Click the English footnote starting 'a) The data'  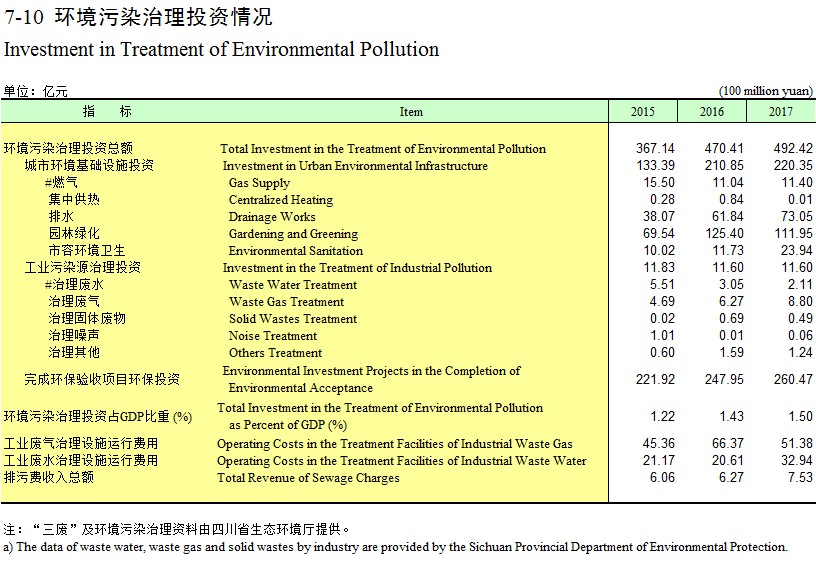396,547
